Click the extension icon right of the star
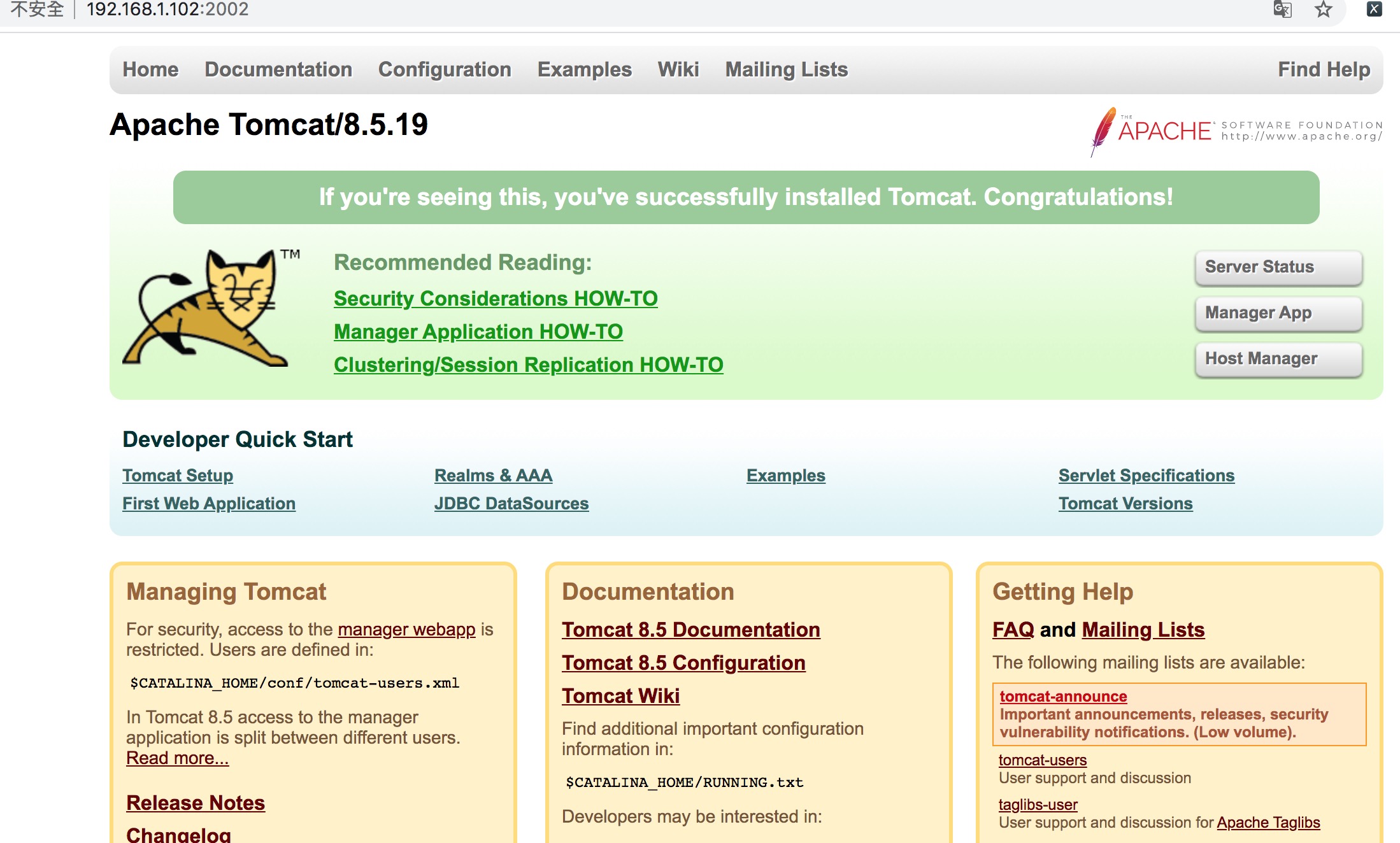The height and width of the screenshot is (843, 1400). click(x=1374, y=9)
